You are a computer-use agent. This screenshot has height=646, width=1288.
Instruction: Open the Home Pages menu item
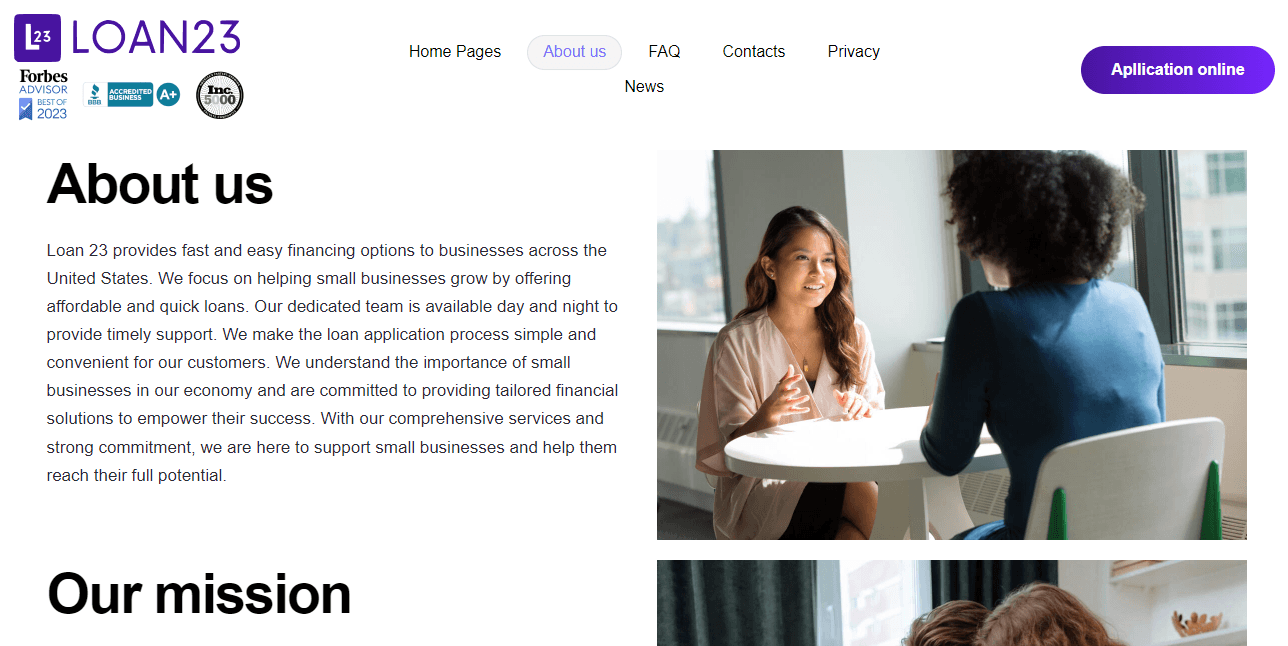click(x=455, y=52)
